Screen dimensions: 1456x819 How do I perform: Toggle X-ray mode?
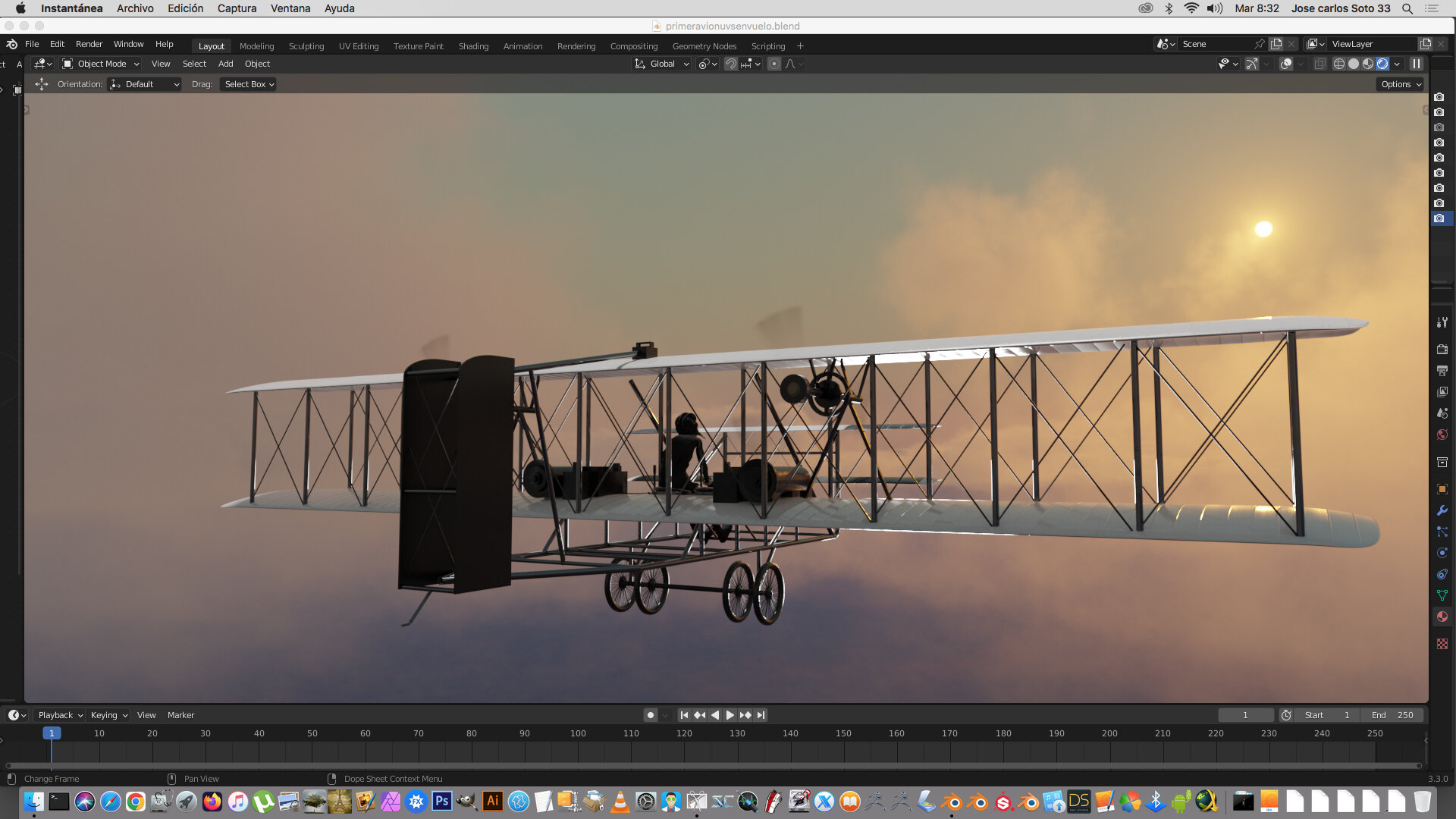[1319, 64]
